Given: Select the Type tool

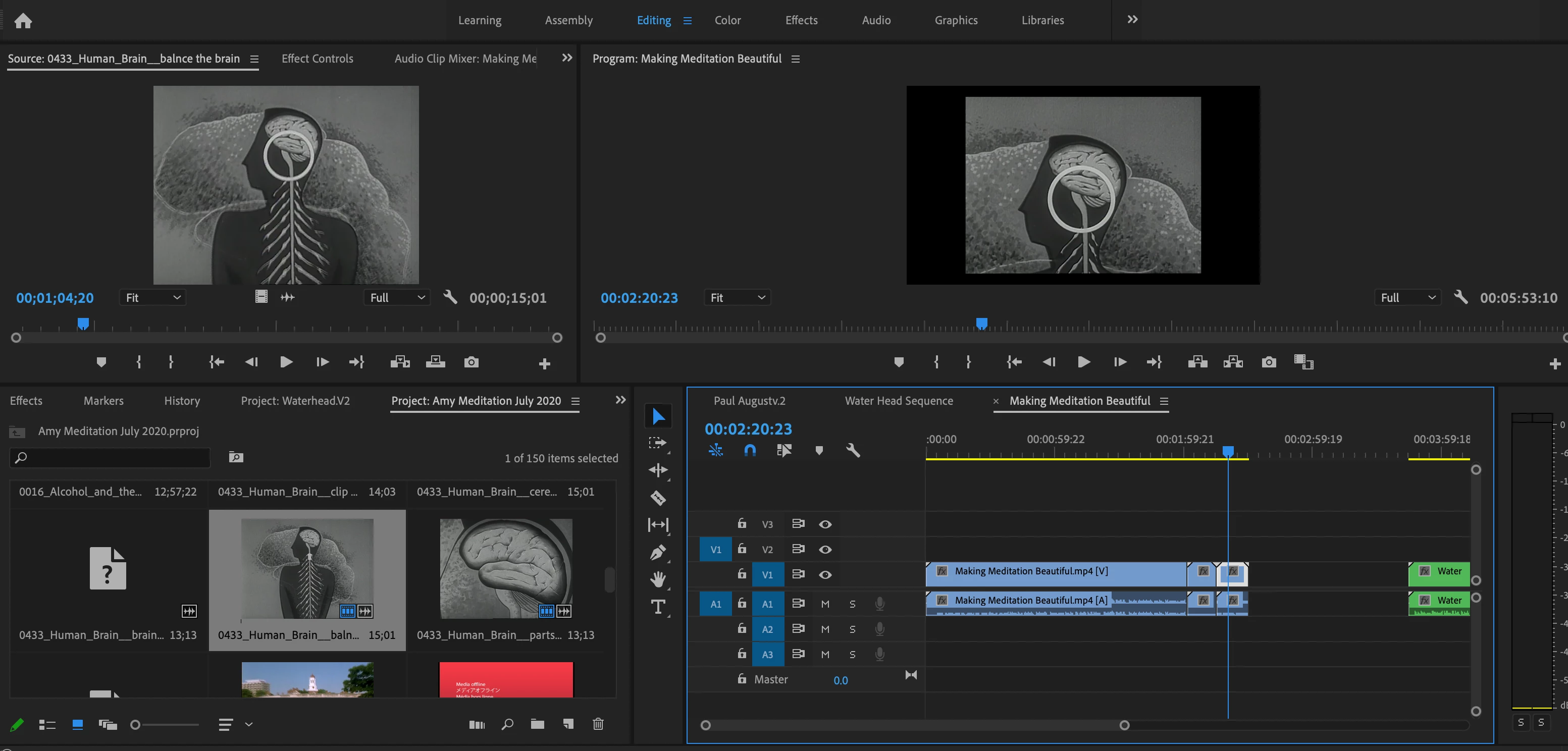Looking at the screenshot, I should (x=658, y=607).
